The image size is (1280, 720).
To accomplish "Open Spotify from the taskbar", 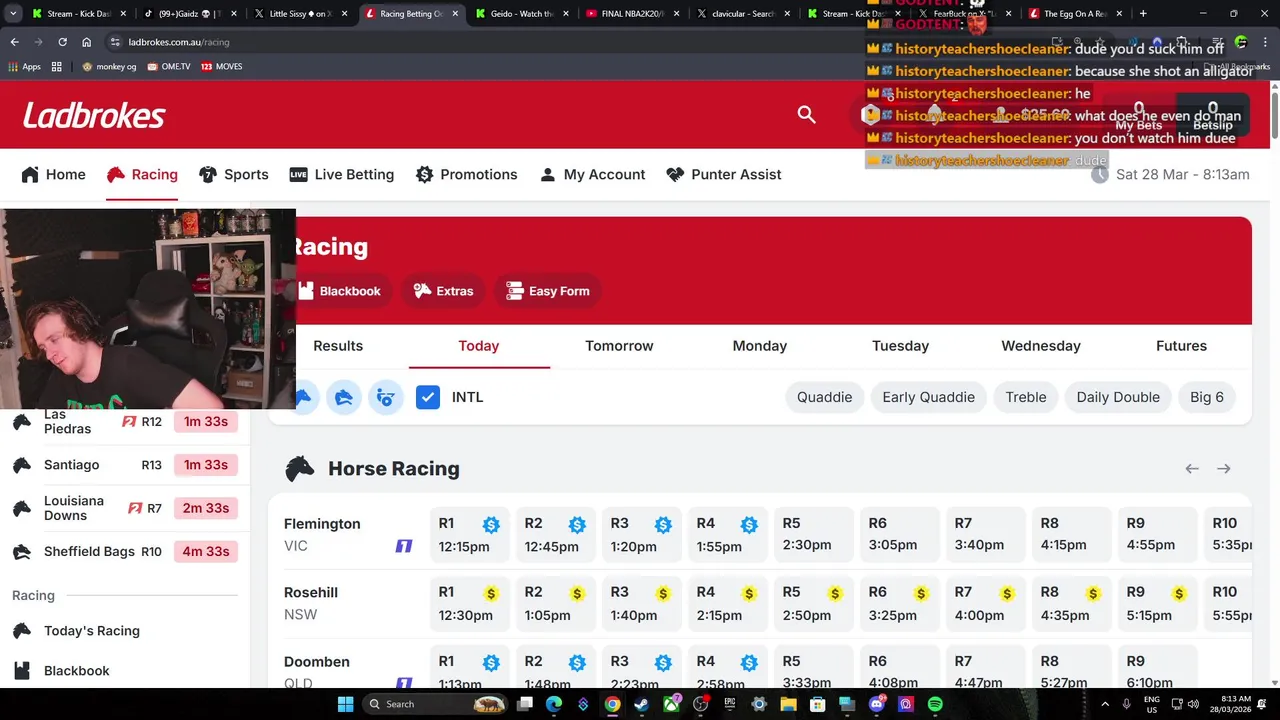I will point(935,704).
